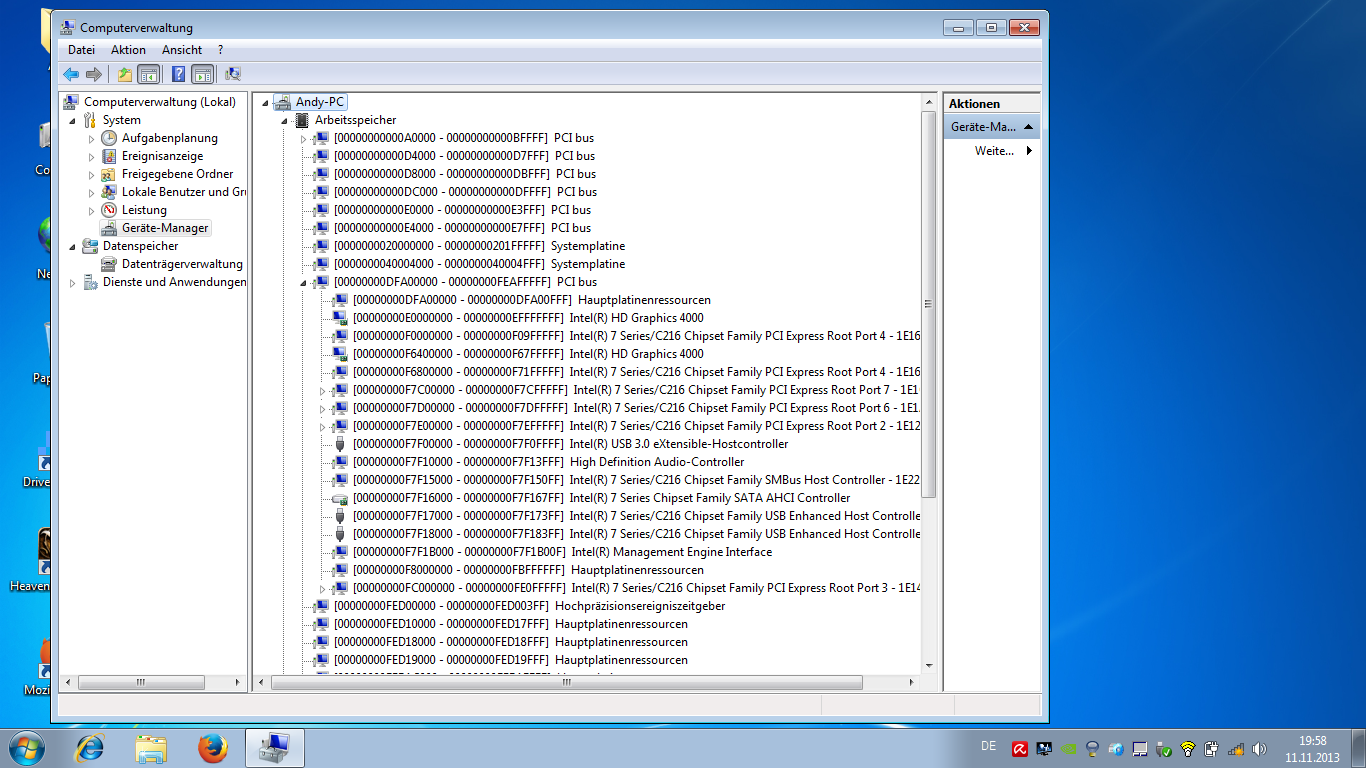Screen dimensions: 1366x768
Task: Click the Up one level folder icon
Action: 124,74
